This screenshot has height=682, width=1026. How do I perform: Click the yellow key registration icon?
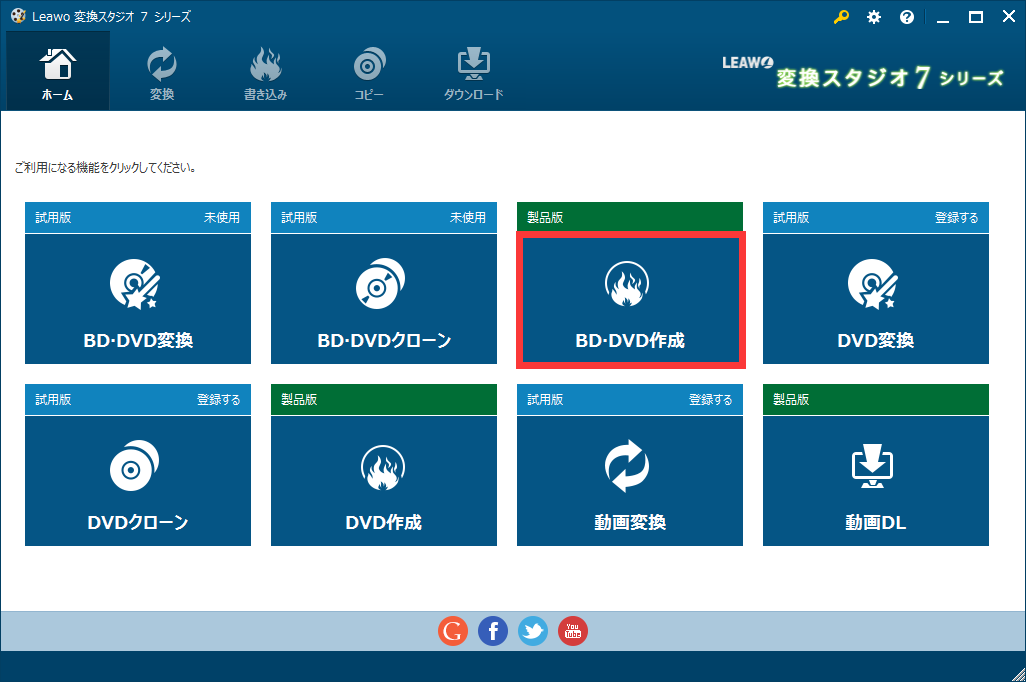(x=841, y=16)
